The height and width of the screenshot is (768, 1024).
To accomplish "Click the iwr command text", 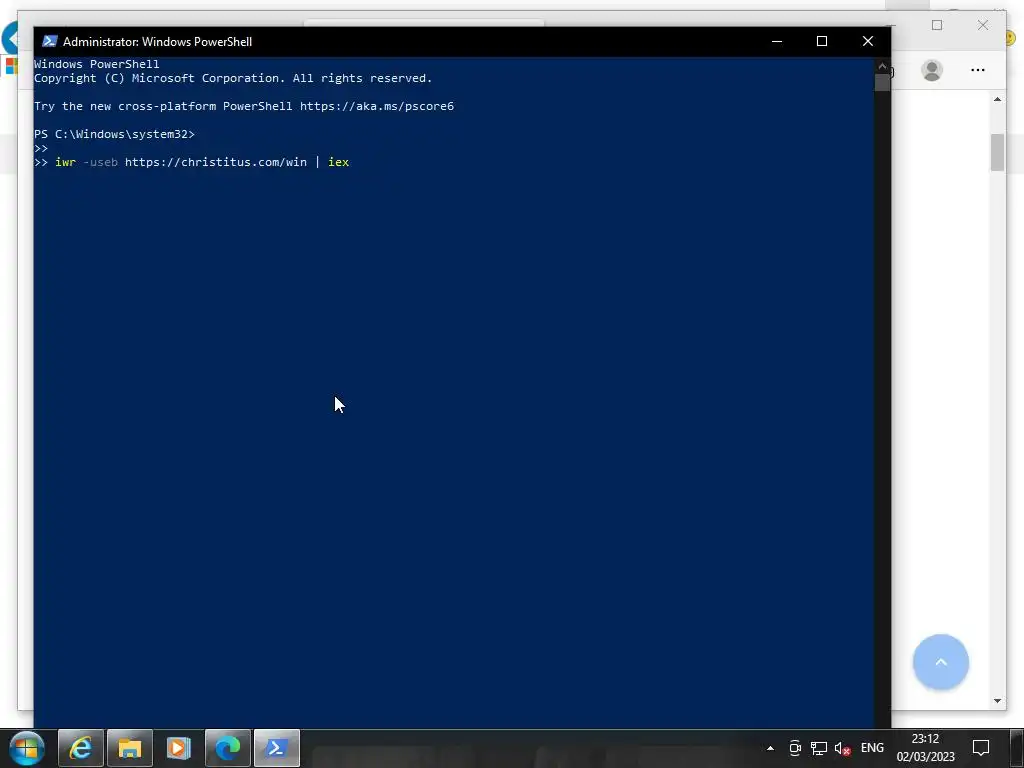I will click(x=65, y=162).
